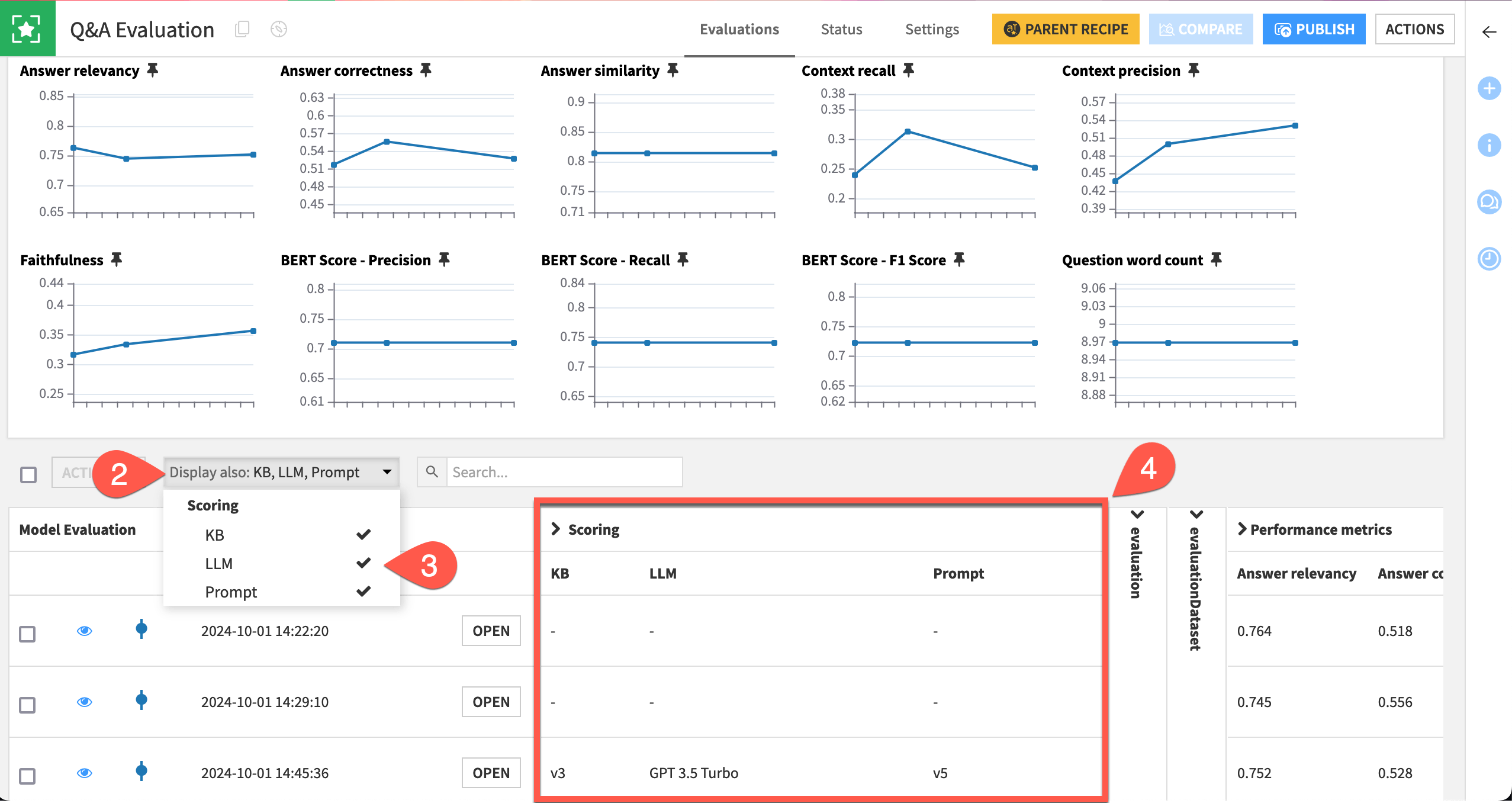The width and height of the screenshot is (1512, 803).
Task: Click the Model Evaluation column header
Action: [x=78, y=529]
